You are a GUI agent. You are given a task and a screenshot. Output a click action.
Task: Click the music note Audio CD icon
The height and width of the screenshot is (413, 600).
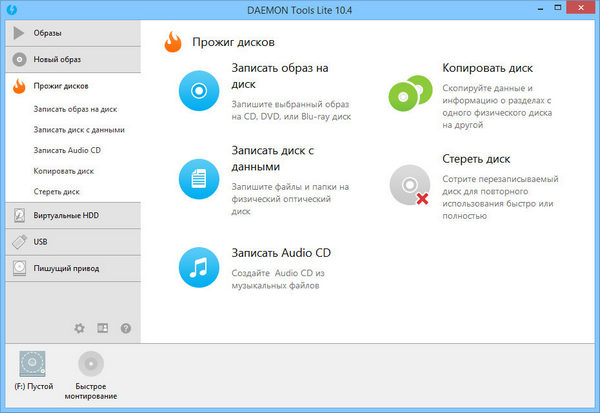click(198, 267)
